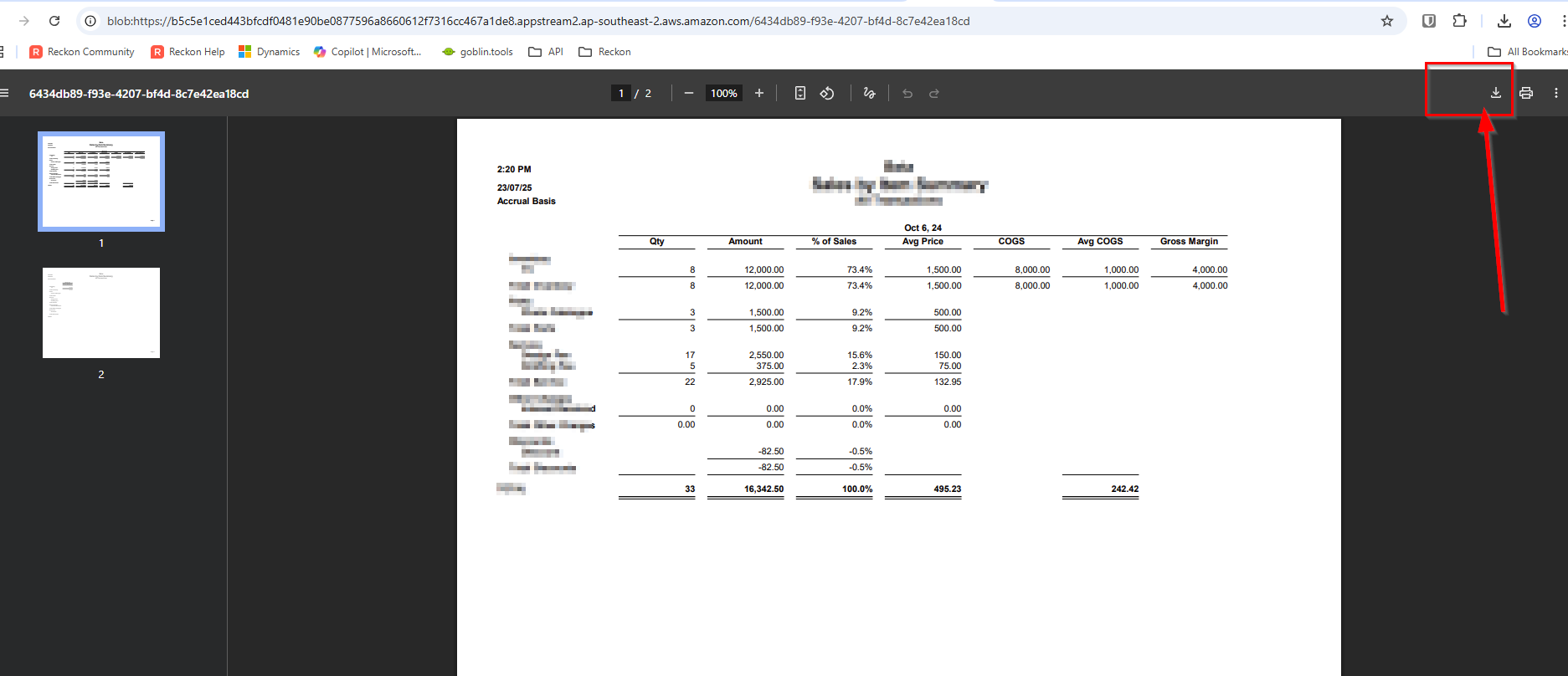Click the '2:20 PM' timestamp

(514, 169)
